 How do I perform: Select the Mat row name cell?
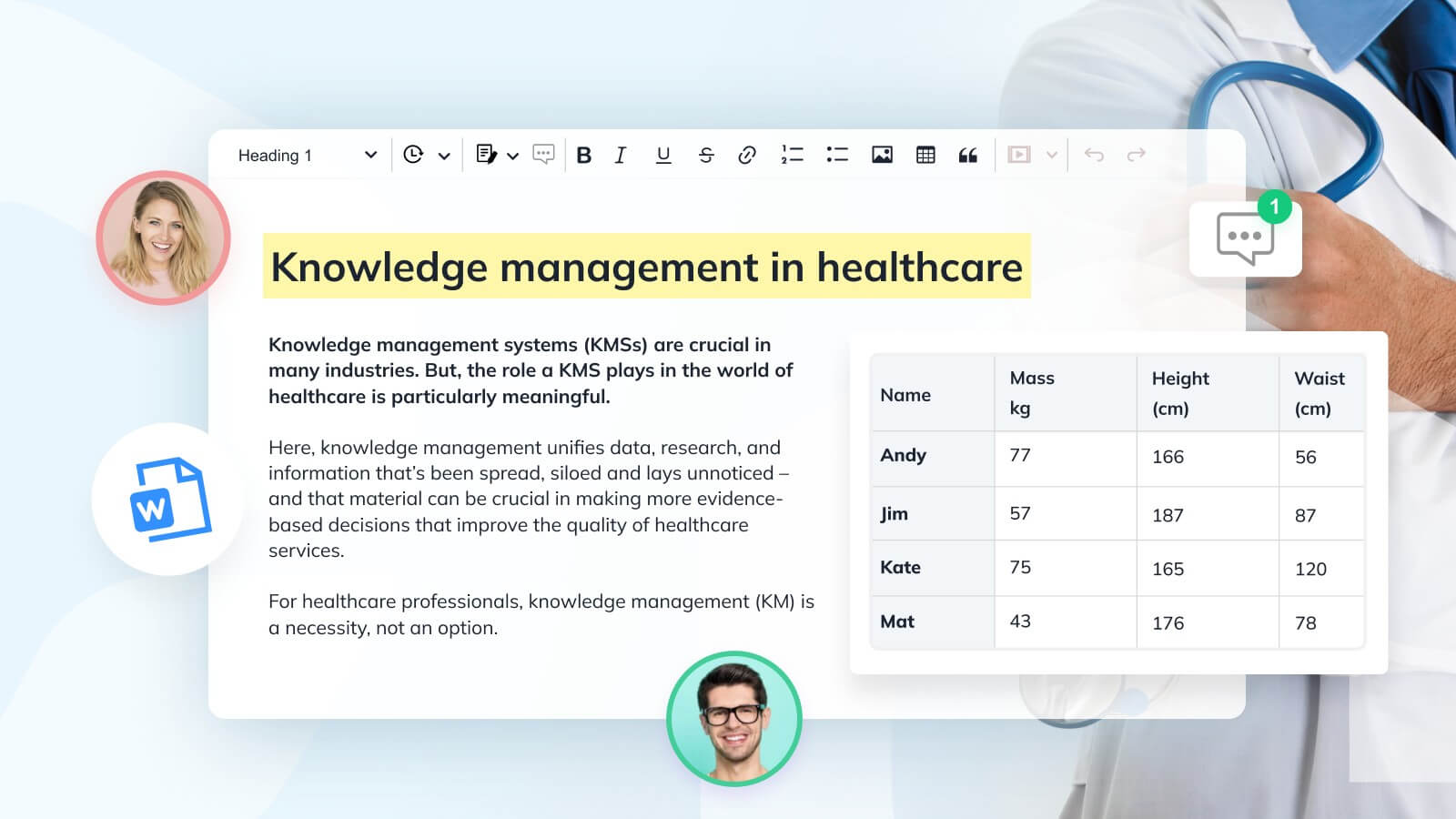click(x=932, y=622)
